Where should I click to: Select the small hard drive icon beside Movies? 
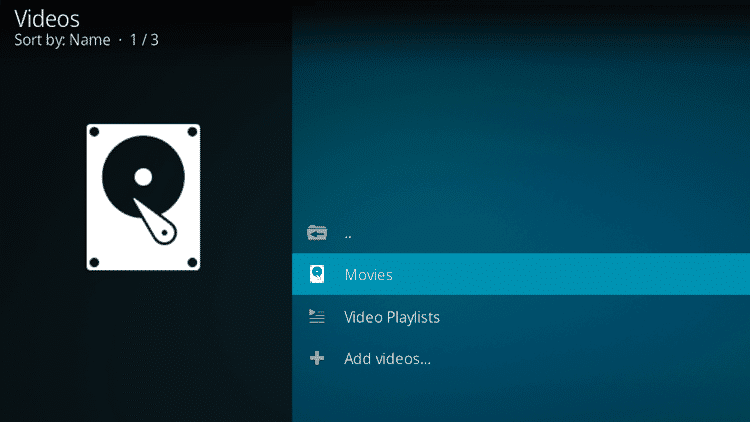[x=317, y=274]
